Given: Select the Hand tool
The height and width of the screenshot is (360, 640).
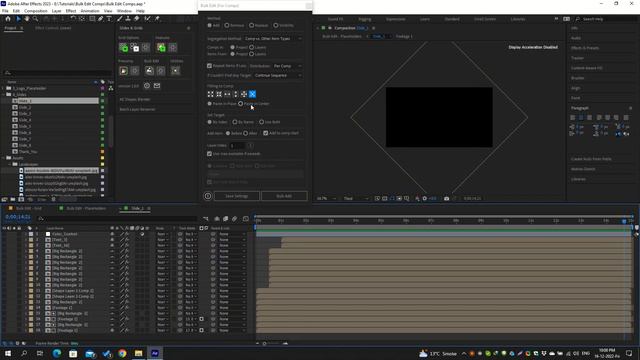Looking at the screenshot, I should tap(27, 19).
